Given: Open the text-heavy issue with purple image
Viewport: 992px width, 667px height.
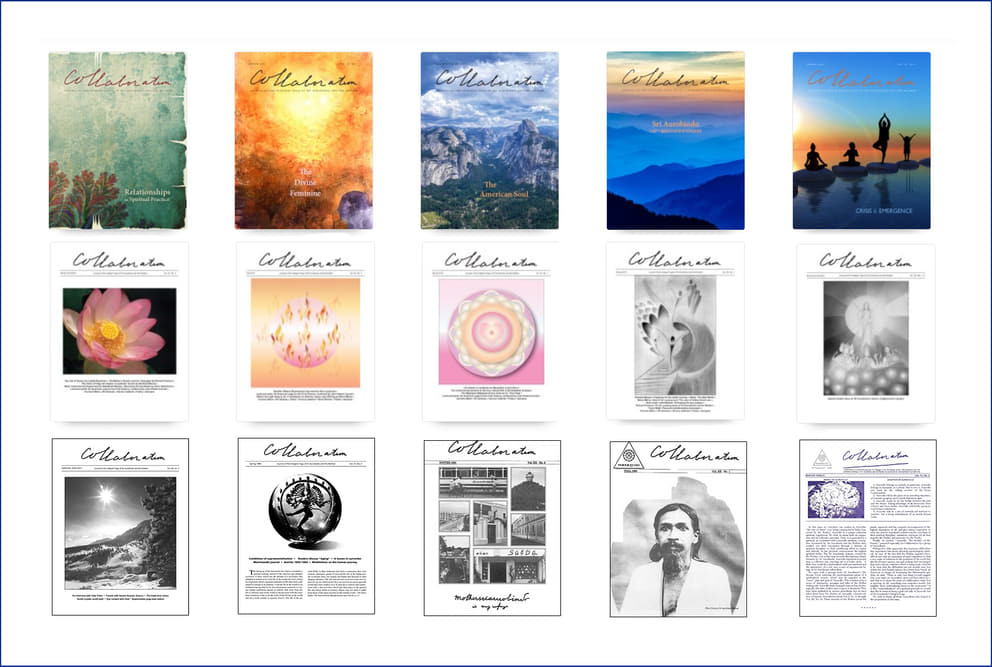Looking at the screenshot, I should click(x=867, y=527).
